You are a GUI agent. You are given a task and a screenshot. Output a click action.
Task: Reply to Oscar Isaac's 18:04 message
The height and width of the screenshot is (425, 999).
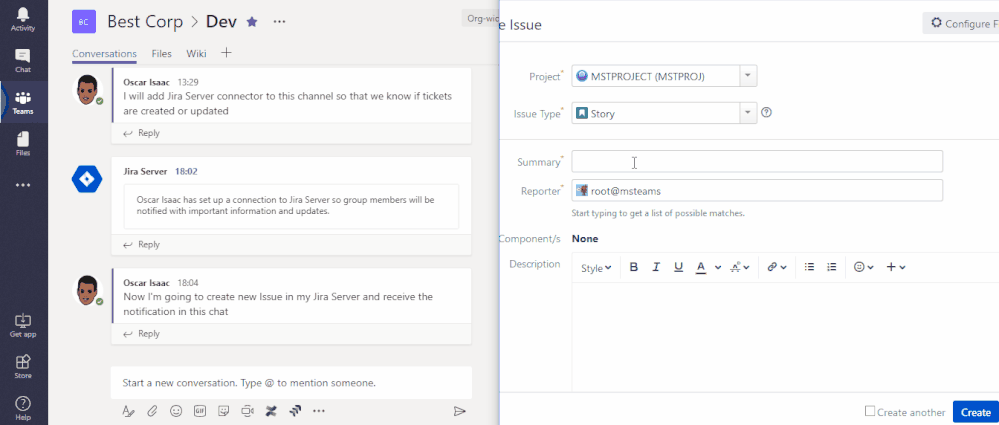(x=141, y=334)
